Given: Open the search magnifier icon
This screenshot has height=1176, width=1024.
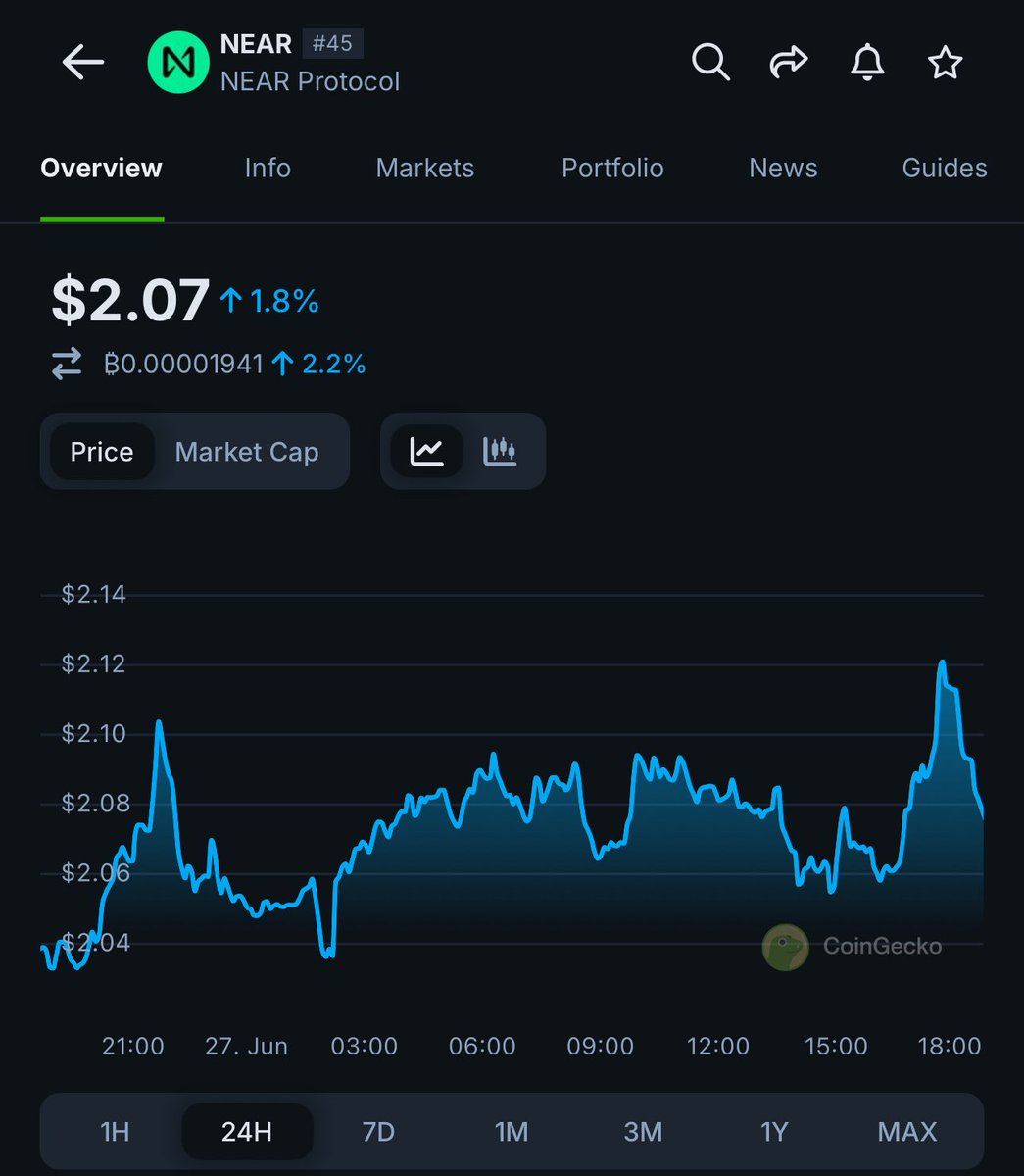Looking at the screenshot, I should point(710,63).
